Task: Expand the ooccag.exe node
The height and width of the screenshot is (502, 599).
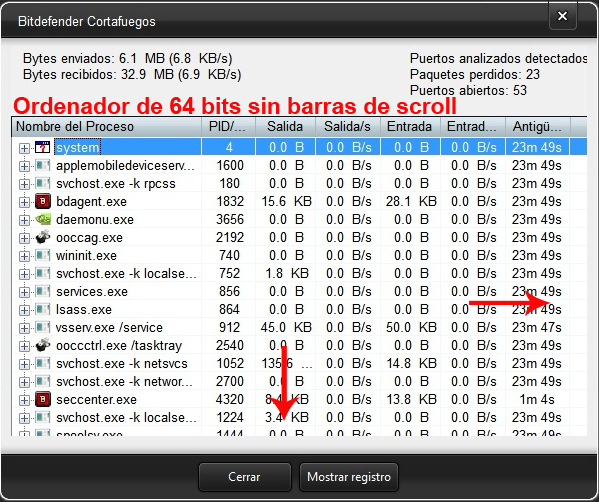Action: click(24, 238)
